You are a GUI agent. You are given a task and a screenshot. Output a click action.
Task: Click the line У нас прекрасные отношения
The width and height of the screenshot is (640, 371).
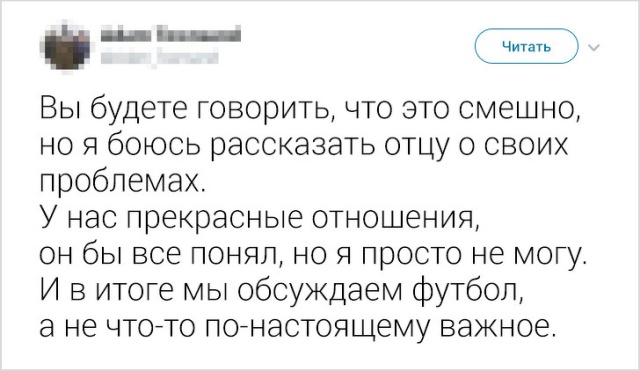coord(258,218)
